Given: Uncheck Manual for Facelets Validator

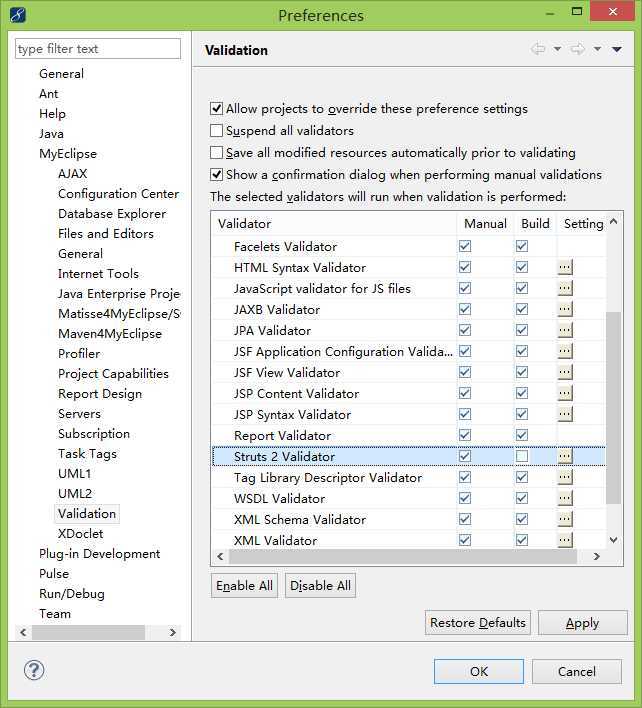Looking at the screenshot, I should 465,246.
